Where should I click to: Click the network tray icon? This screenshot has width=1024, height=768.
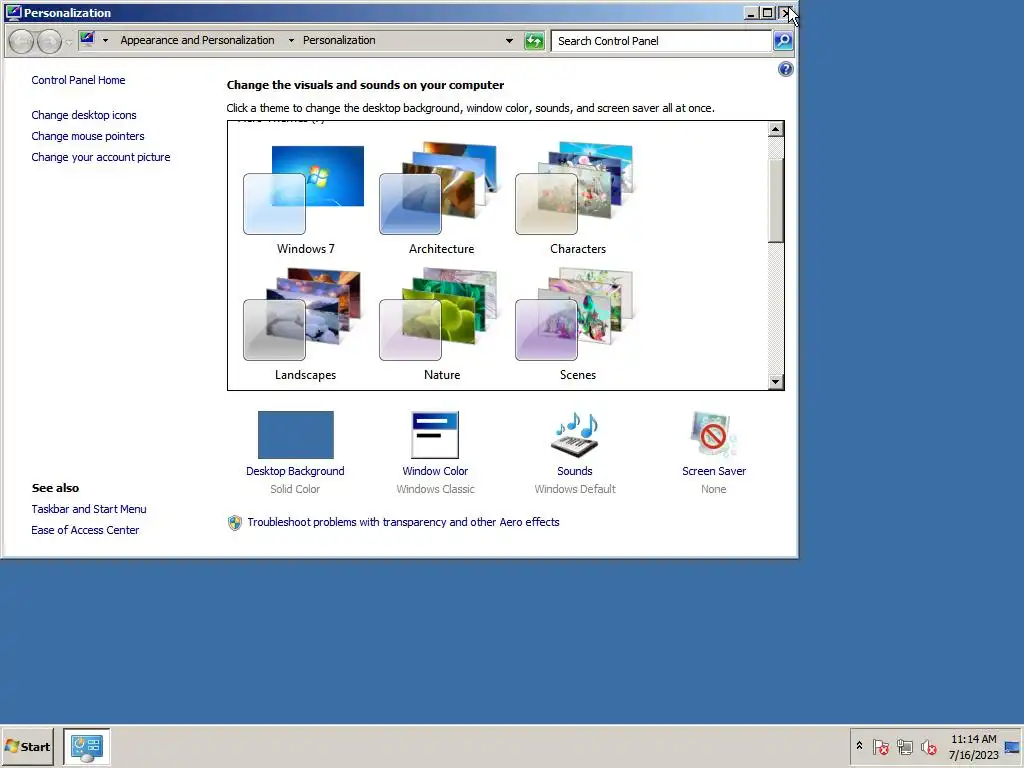tap(904, 746)
